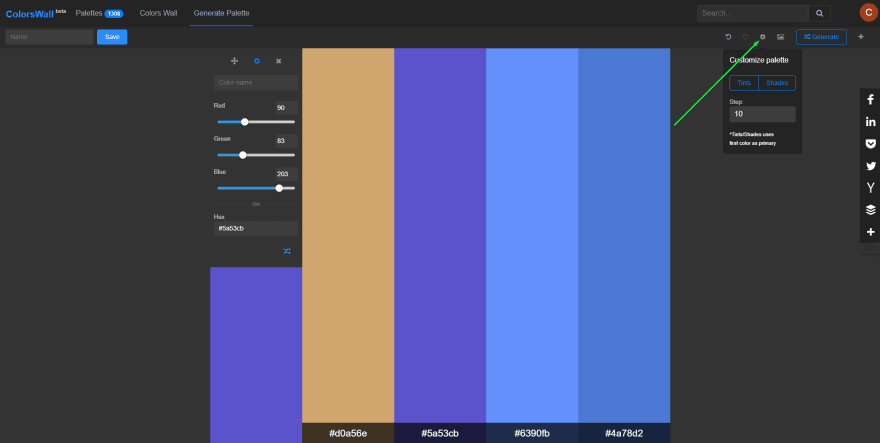This screenshot has width=880, height=443.
Task: Click the Red value box
Action: pyautogui.click(x=286, y=108)
